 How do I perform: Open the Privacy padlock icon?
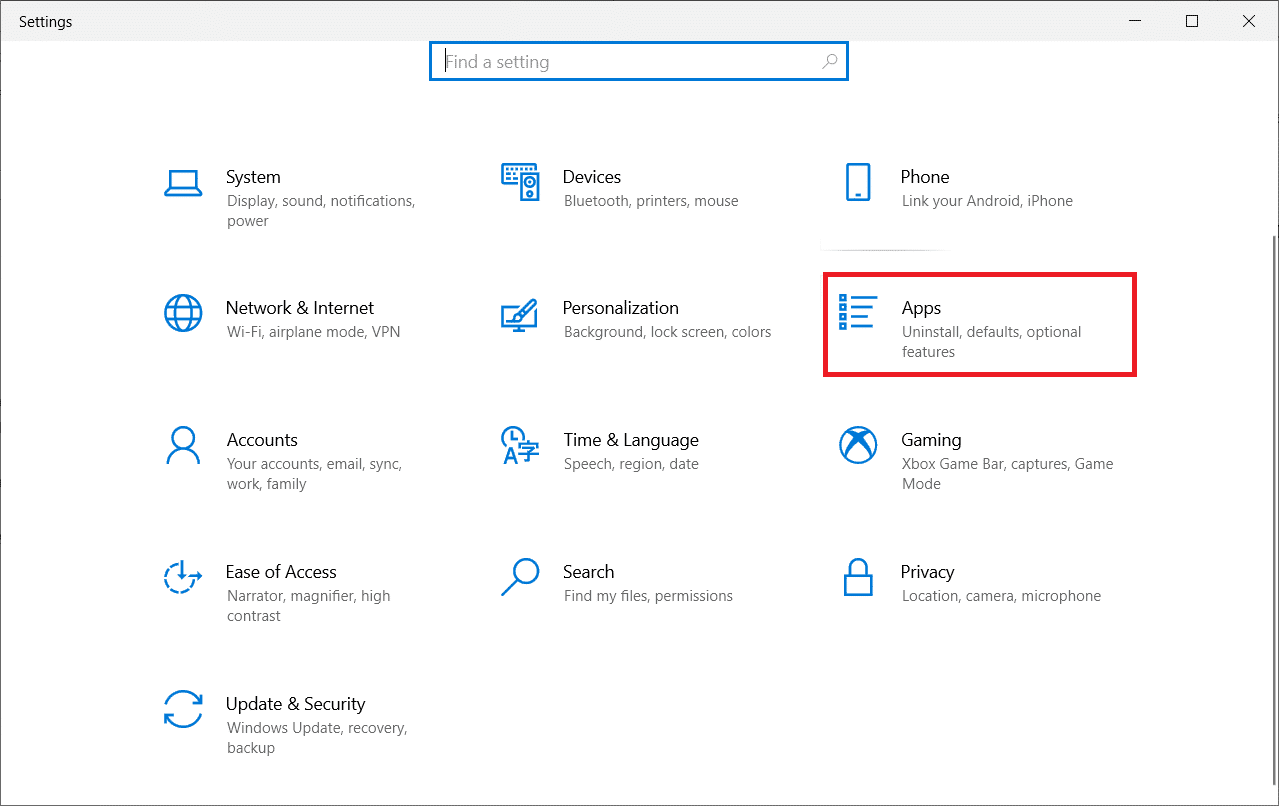point(858,577)
